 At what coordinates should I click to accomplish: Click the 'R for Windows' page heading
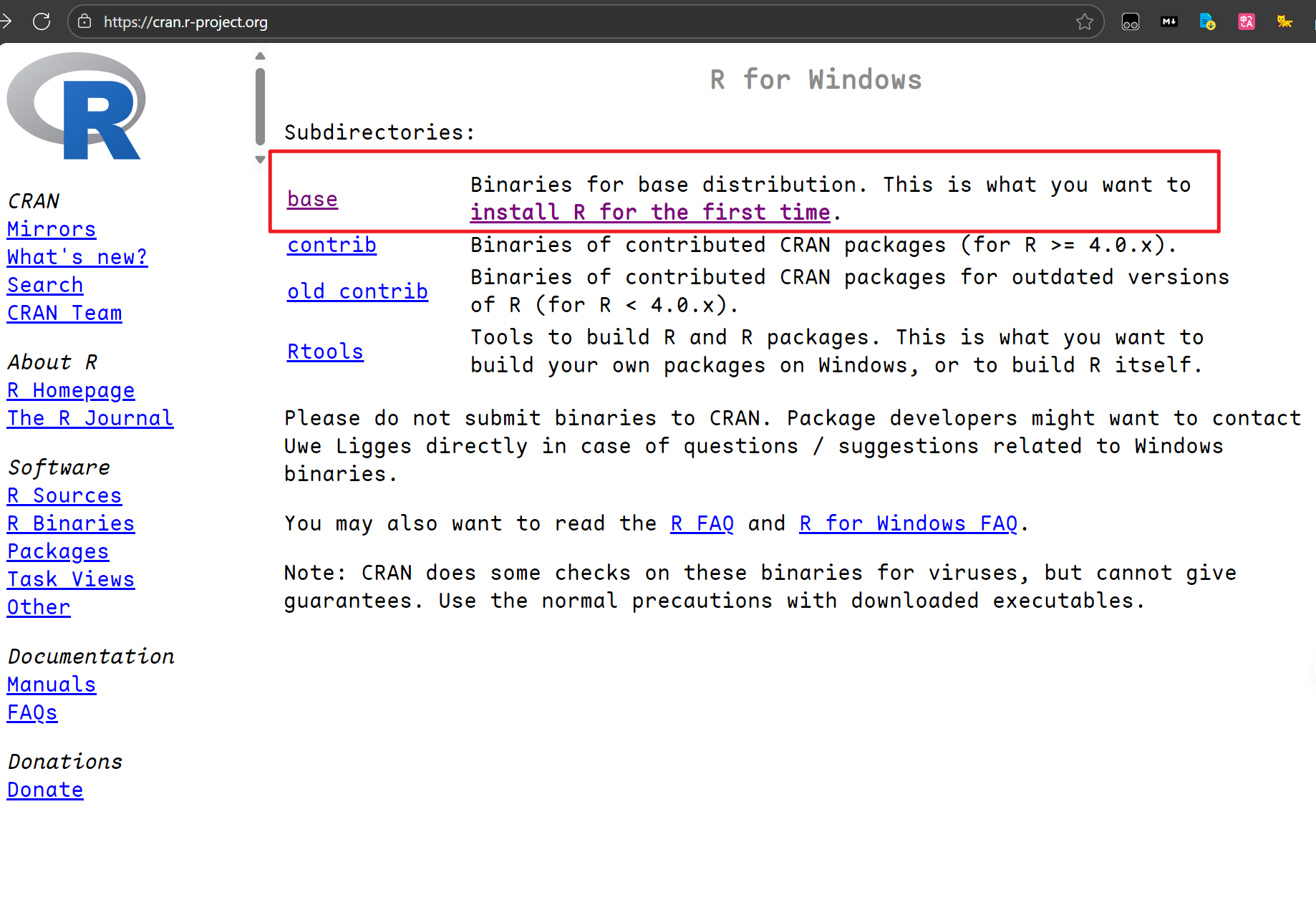[x=816, y=79]
